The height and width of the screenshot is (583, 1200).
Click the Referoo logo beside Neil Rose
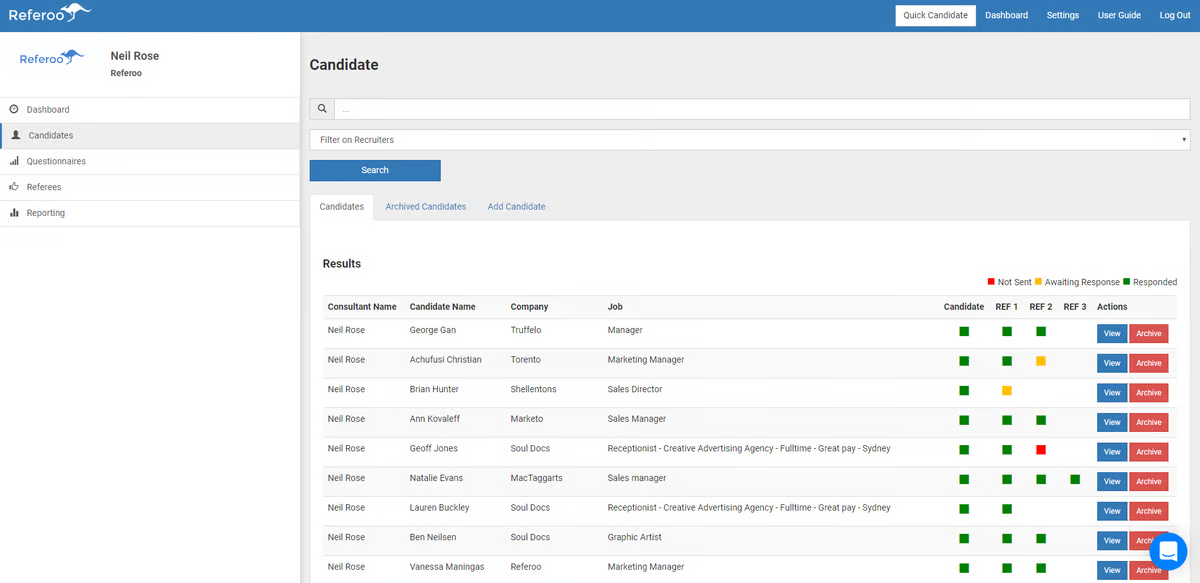click(x=53, y=58)
